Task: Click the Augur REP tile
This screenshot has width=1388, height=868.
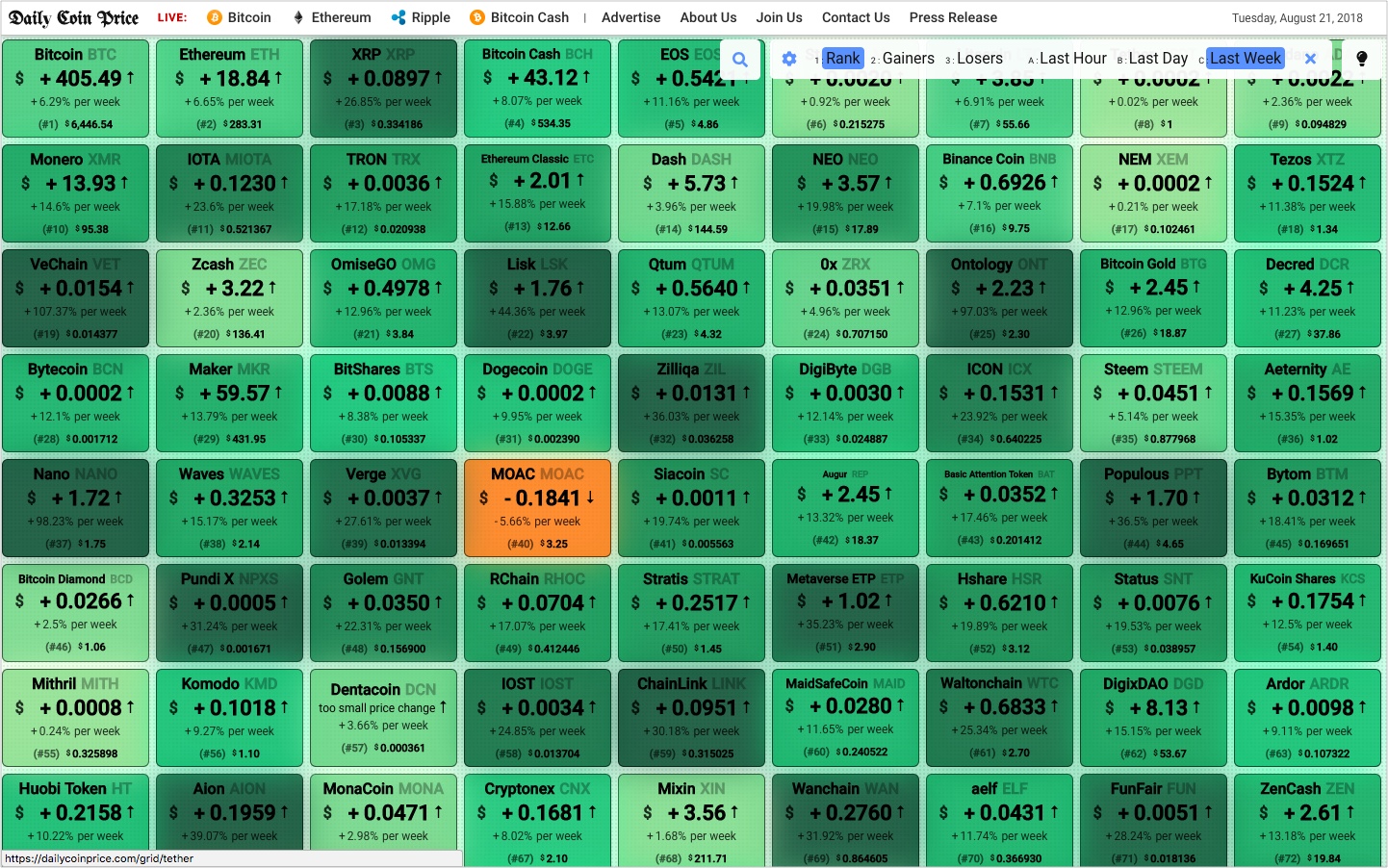Action: coord(846,508)
